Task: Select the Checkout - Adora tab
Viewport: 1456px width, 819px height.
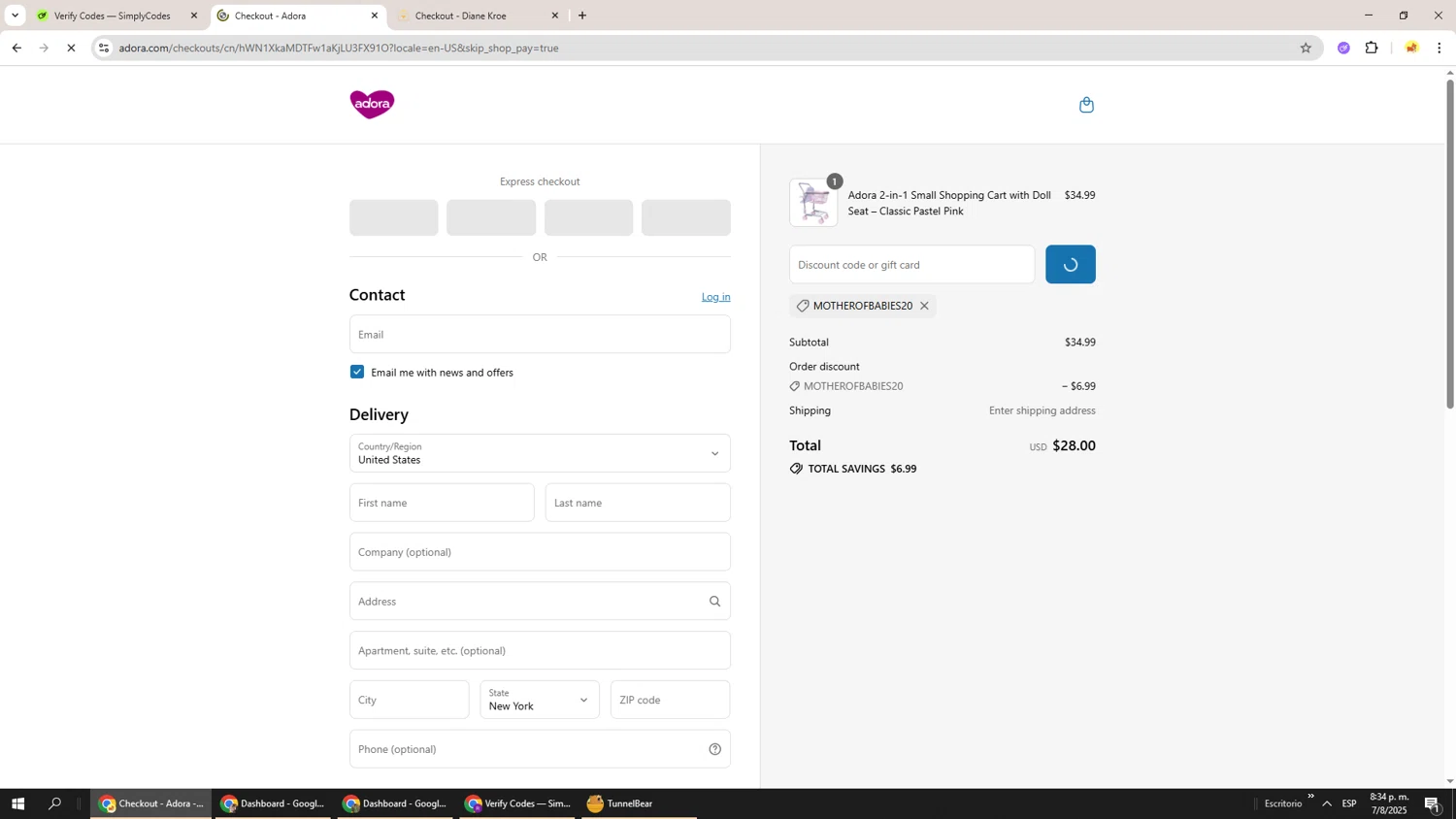Action: pos(297,16)
